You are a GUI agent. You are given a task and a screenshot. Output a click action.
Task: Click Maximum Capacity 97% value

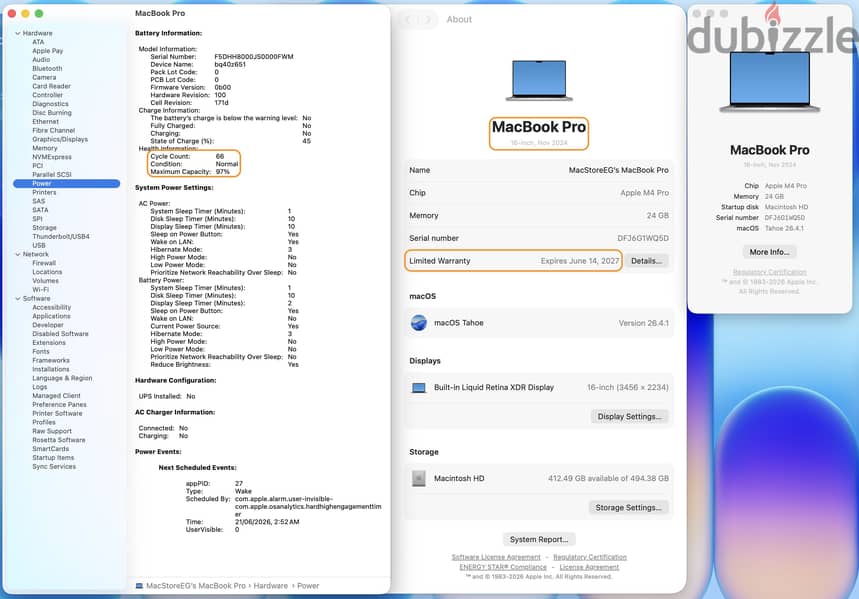[x=222, y=172]
